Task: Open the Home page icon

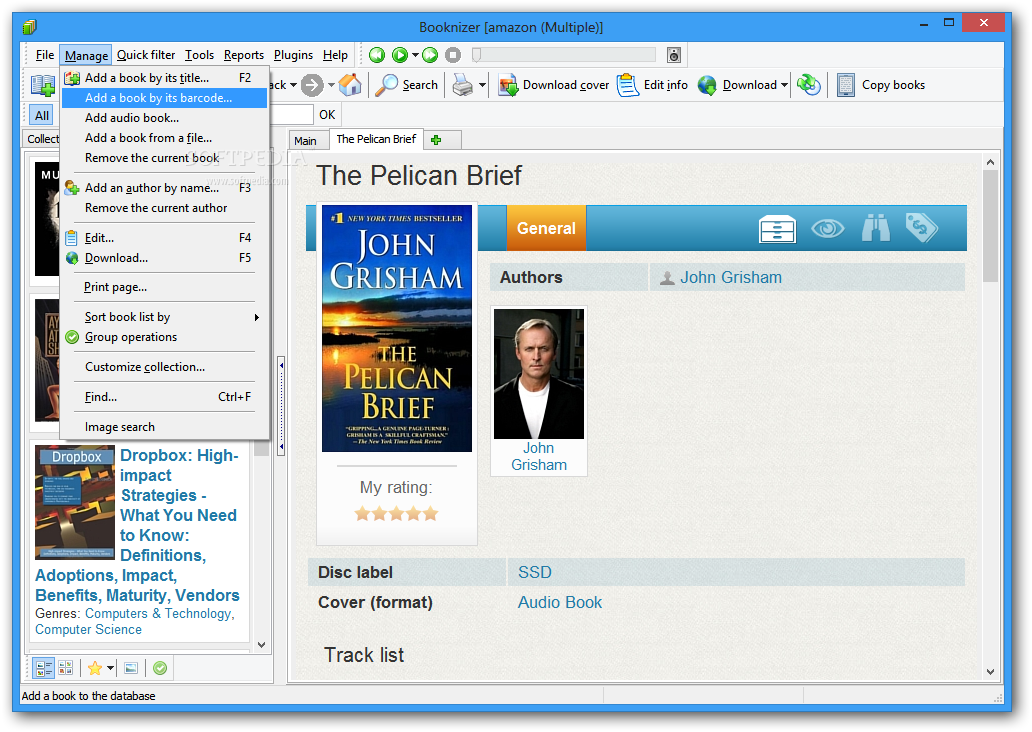Action: tap(350, 85)
